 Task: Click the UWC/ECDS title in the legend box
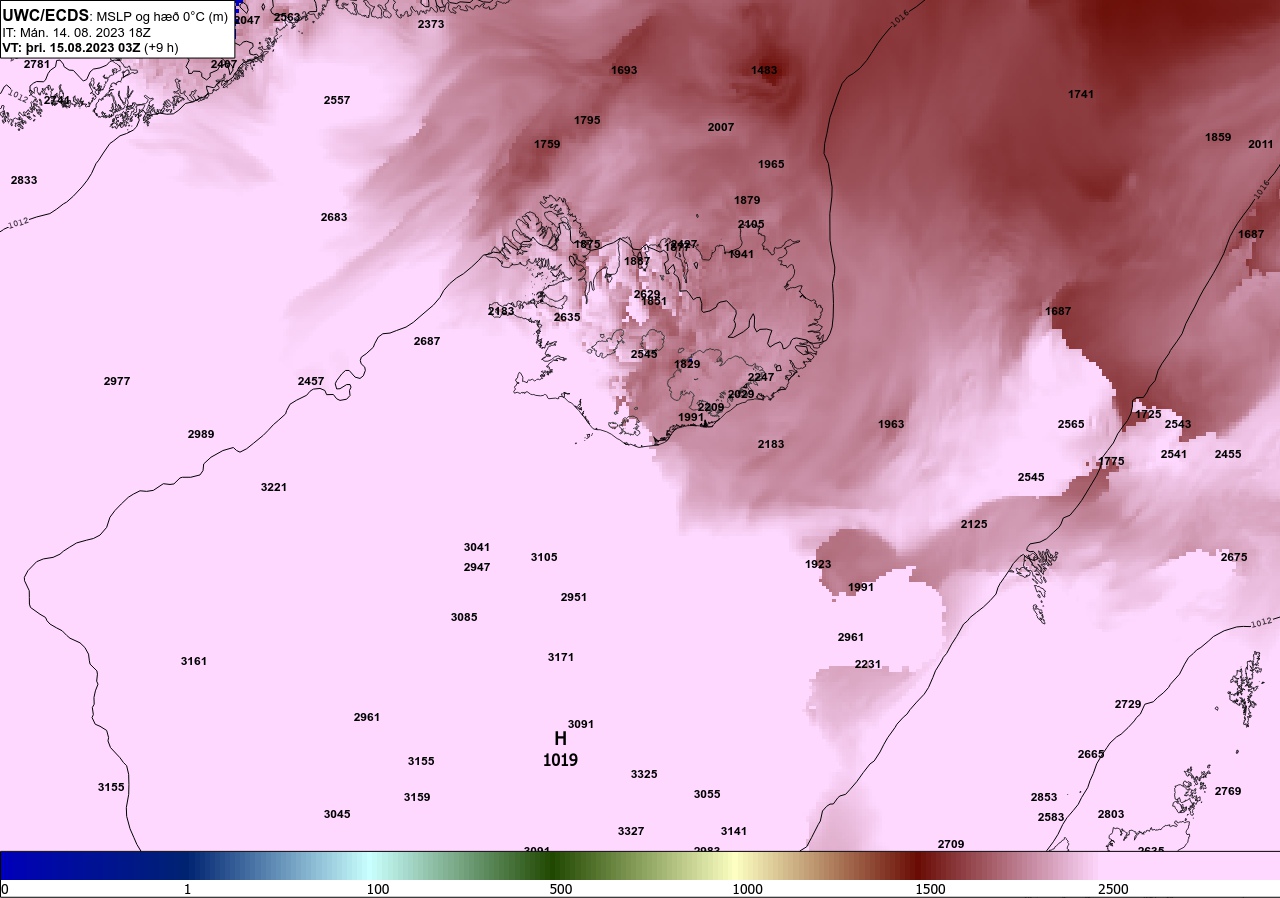46,15
